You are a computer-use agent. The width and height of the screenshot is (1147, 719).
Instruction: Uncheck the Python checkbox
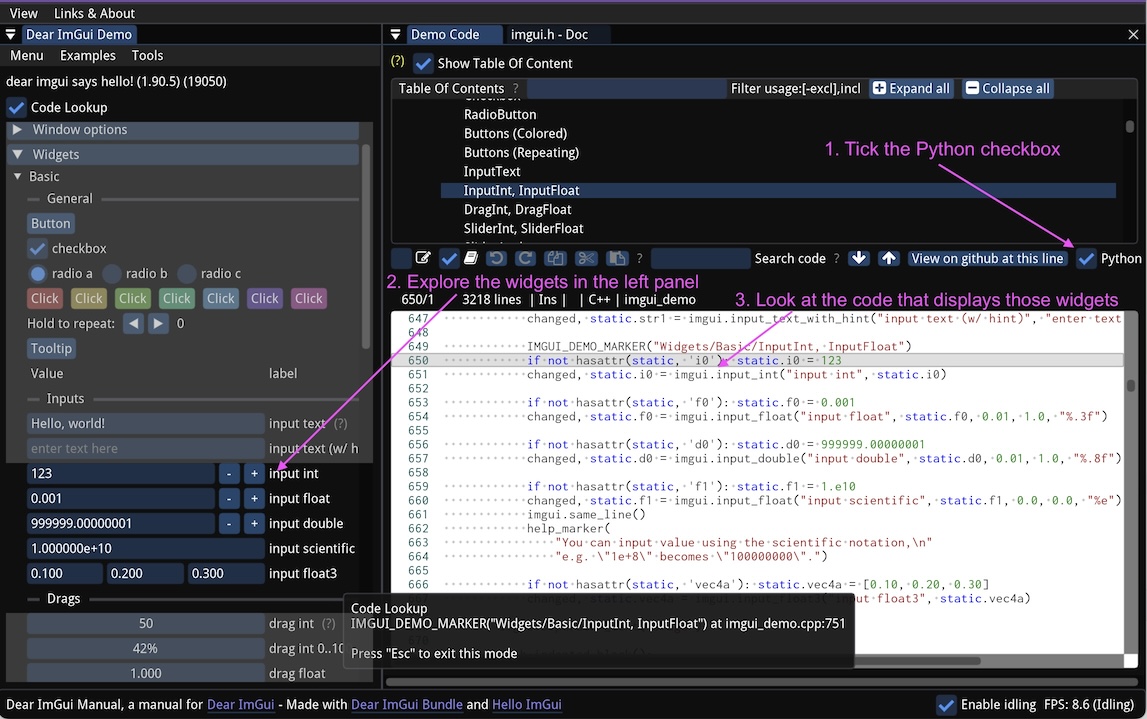[1086, 258]
